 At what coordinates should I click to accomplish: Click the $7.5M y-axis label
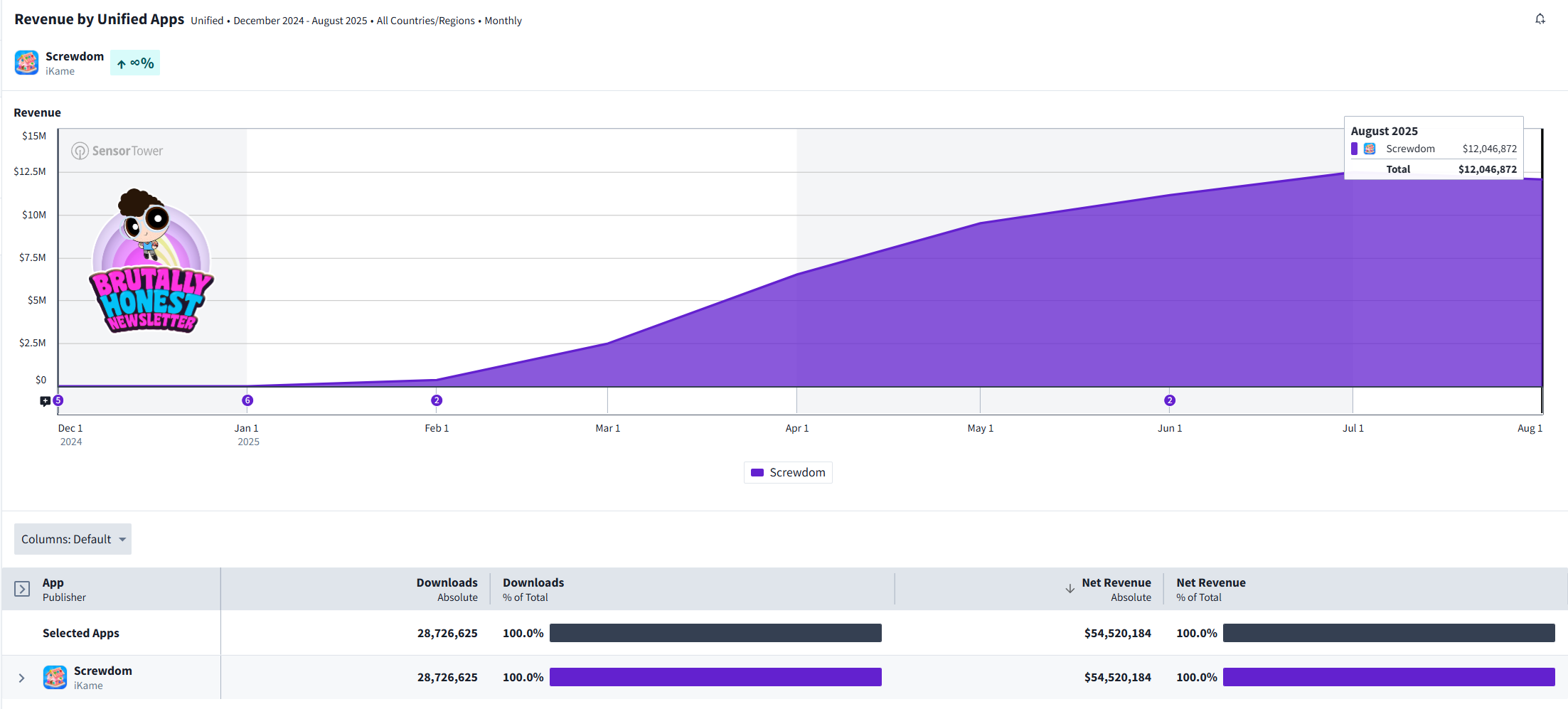[x=33, y=257]
